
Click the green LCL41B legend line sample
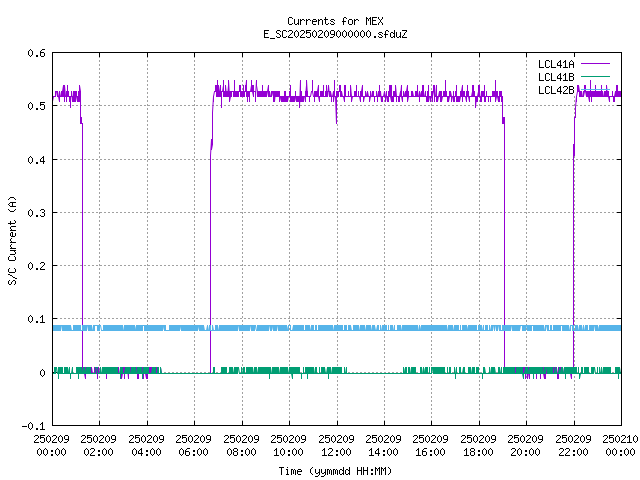595,77
